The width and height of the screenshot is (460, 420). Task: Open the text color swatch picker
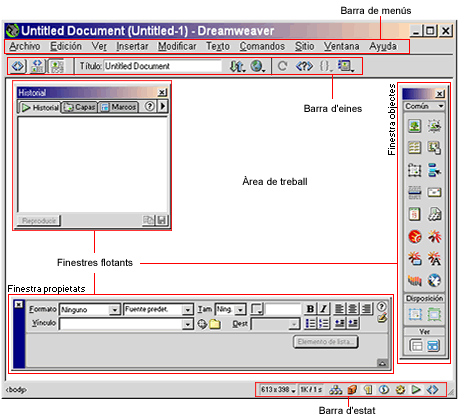tap(257, 309)
